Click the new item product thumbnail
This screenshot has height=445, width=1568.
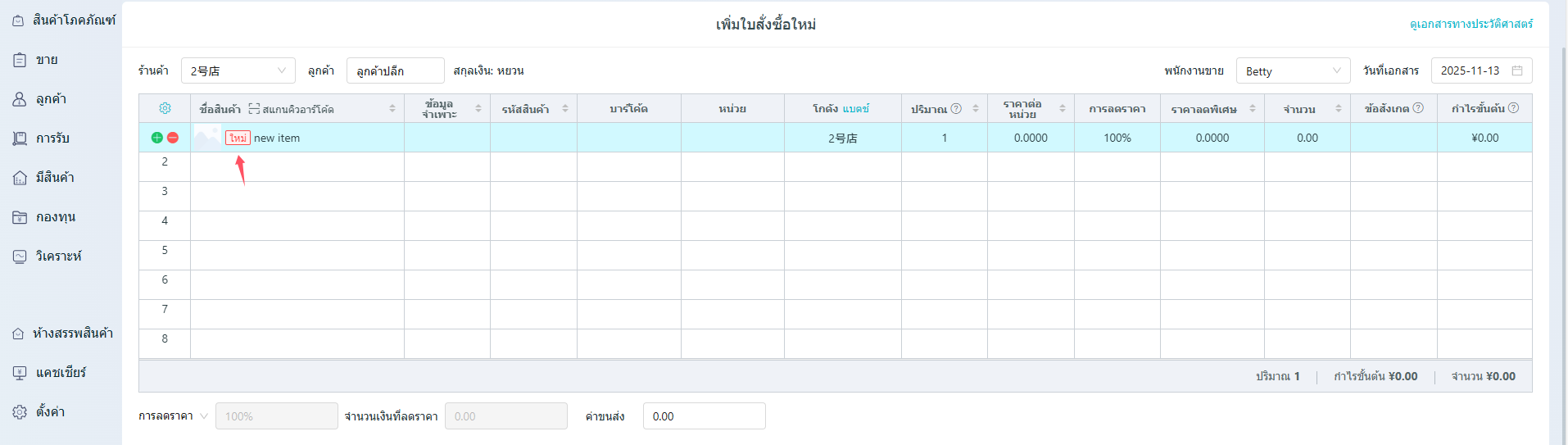pos(207,138)
